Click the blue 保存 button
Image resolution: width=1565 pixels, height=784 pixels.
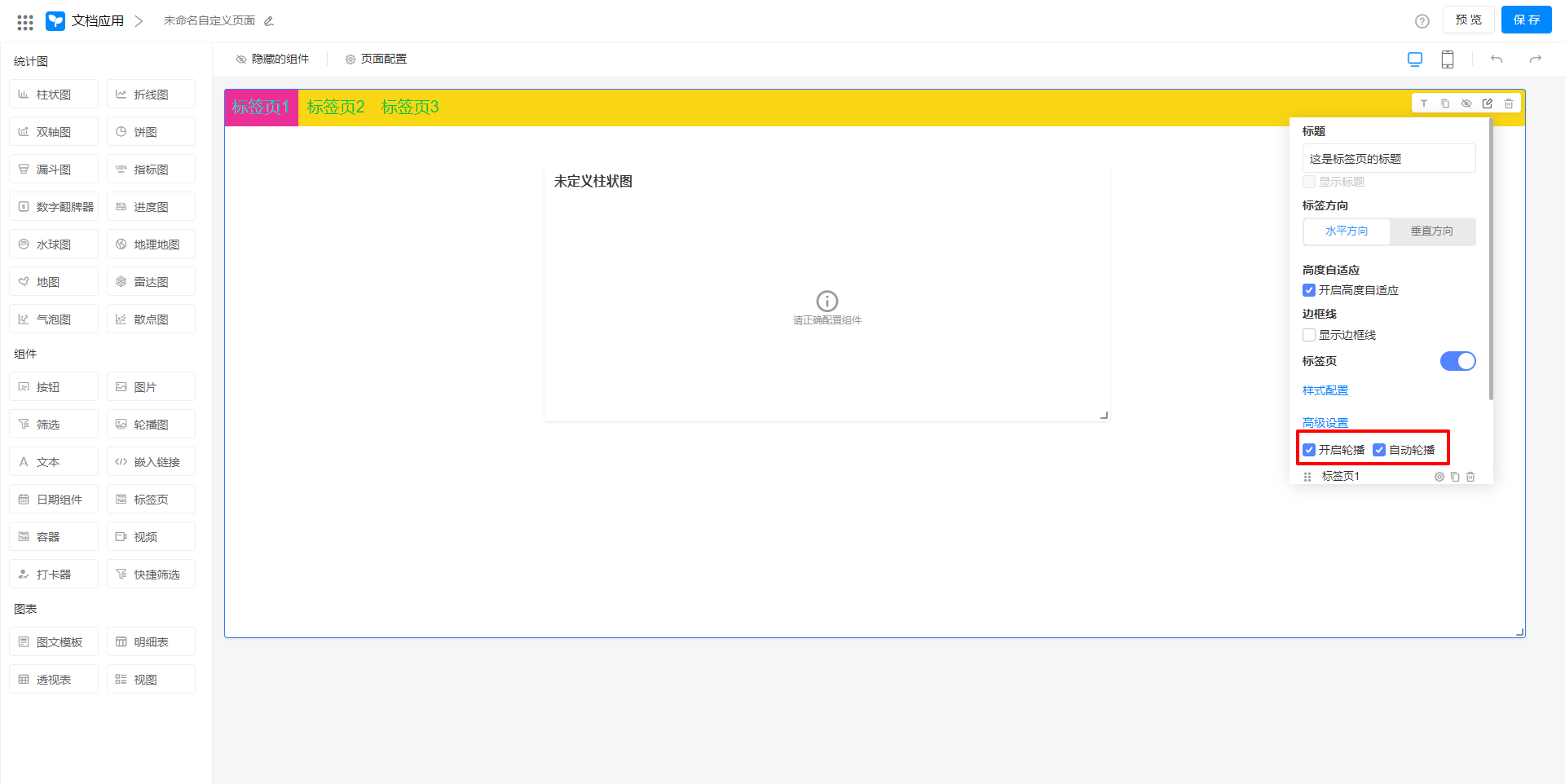tap(1526, 20)
